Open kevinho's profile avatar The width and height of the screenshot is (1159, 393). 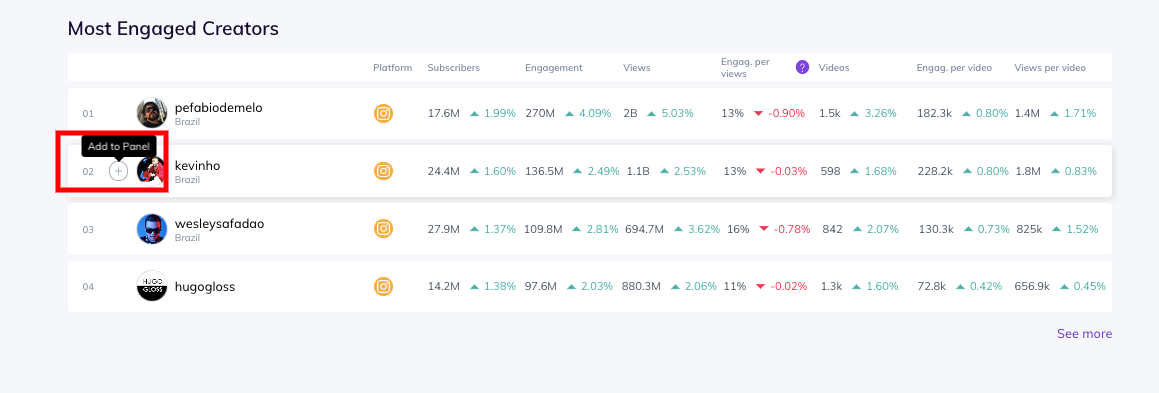tap(152, 171)
